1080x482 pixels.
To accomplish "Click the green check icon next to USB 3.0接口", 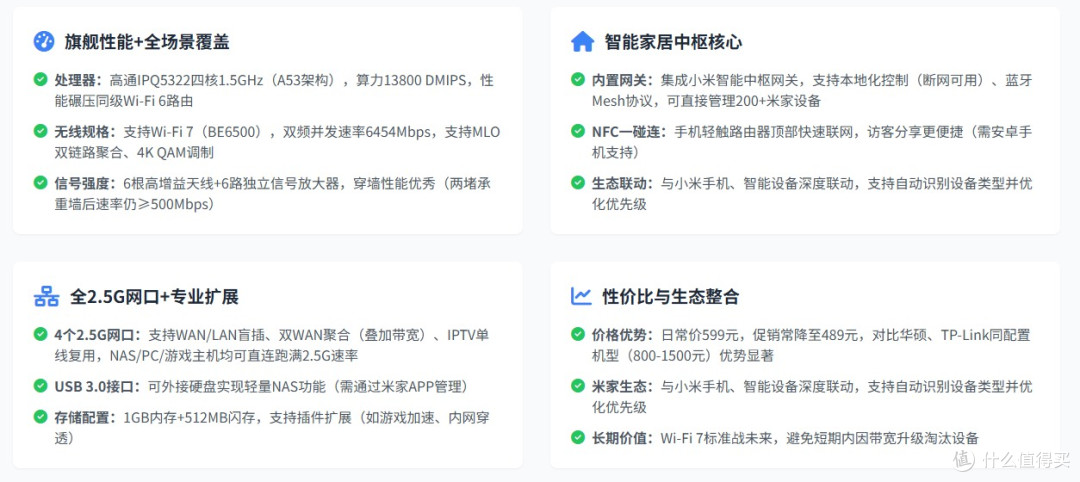I will (x=41, y=386).
